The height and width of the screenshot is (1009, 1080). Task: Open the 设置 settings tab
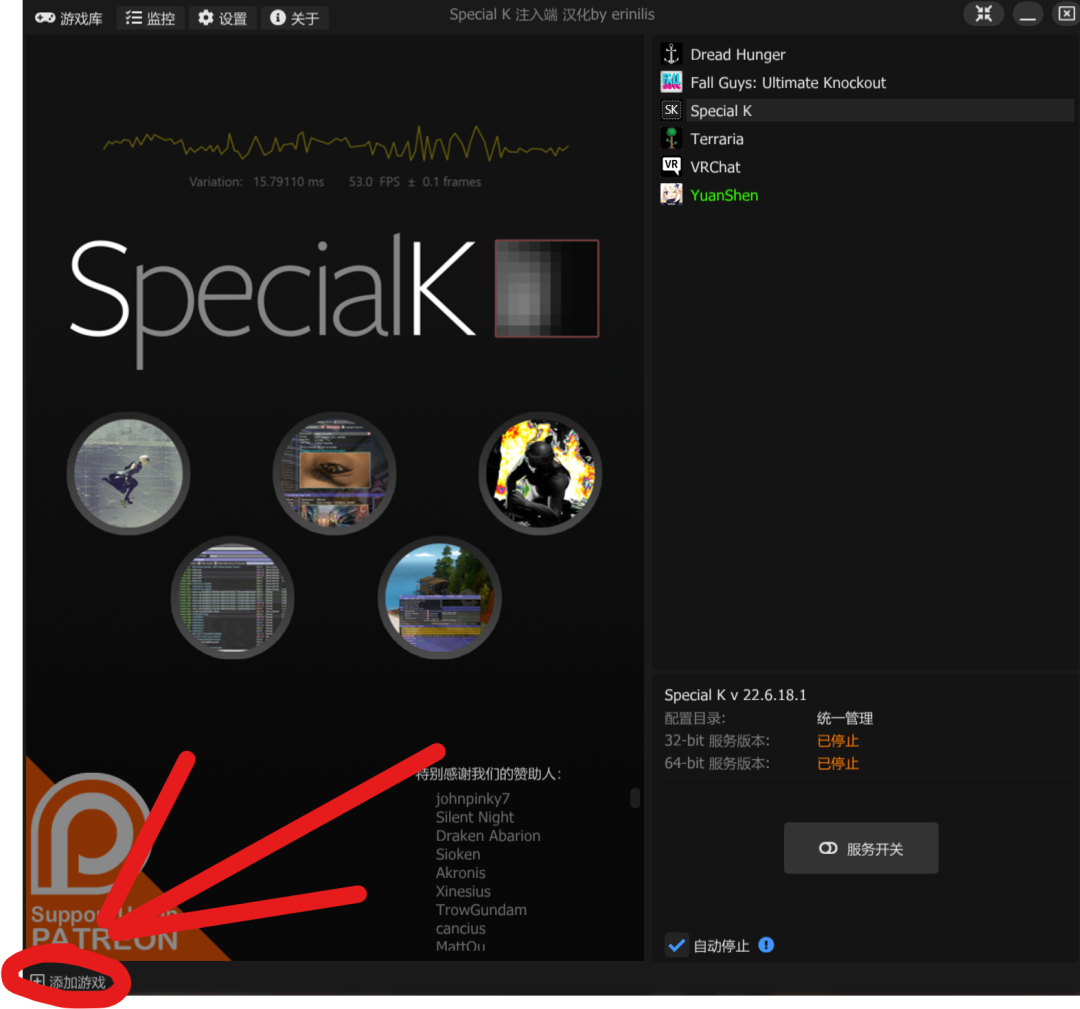coord(222,18)
